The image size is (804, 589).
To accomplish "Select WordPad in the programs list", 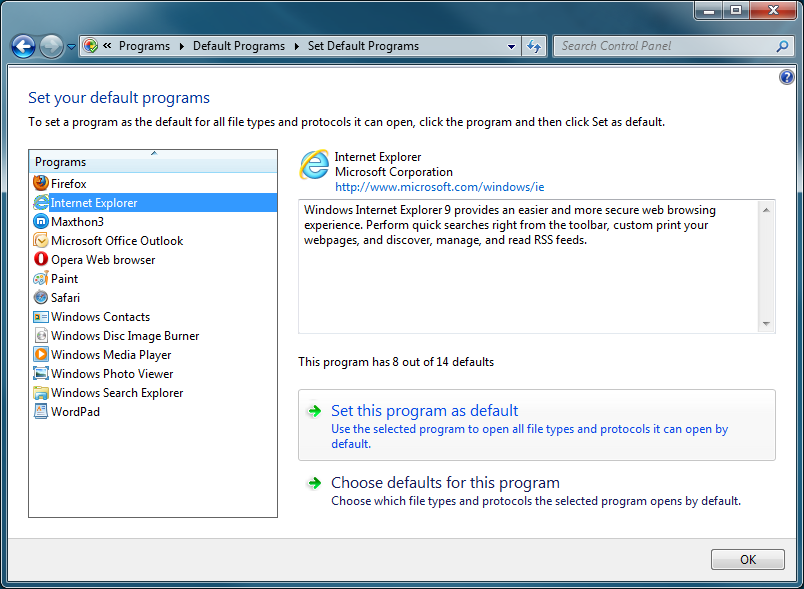I will [x=153, y=411].
